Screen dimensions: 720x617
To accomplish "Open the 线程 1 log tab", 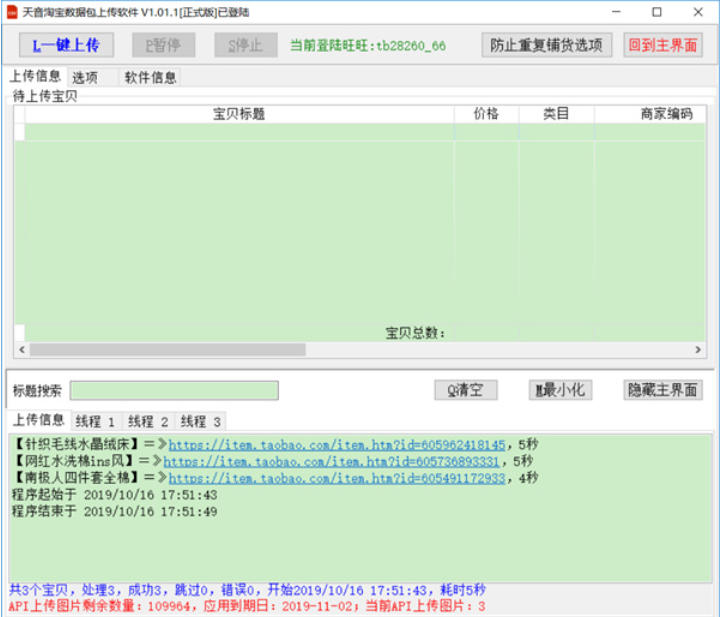I will (96, 421).
